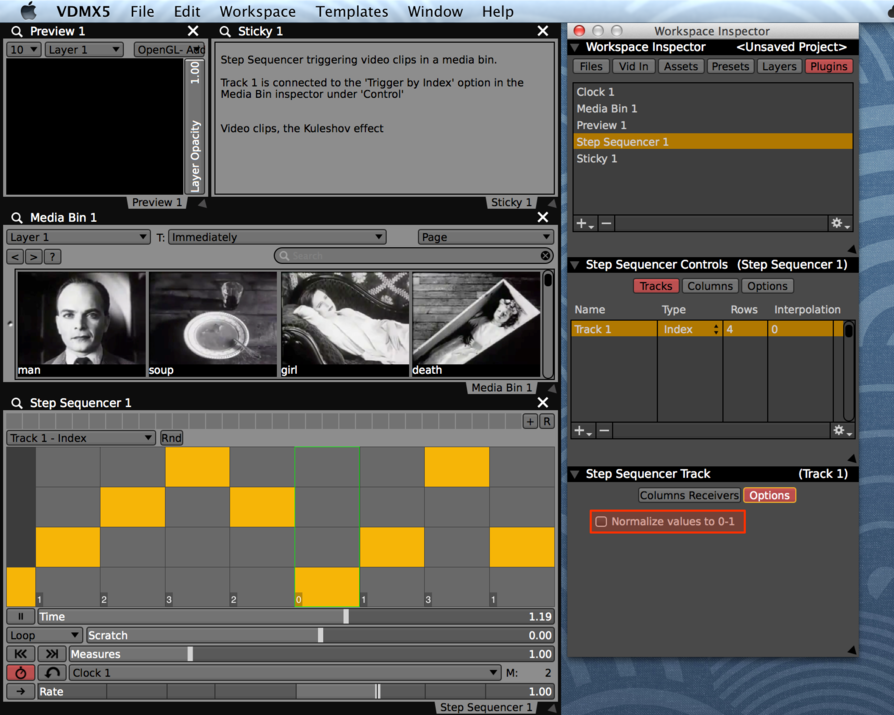Click the Measures slider
This screenshot has width=894, height=715.
click(x=311, y=654)
